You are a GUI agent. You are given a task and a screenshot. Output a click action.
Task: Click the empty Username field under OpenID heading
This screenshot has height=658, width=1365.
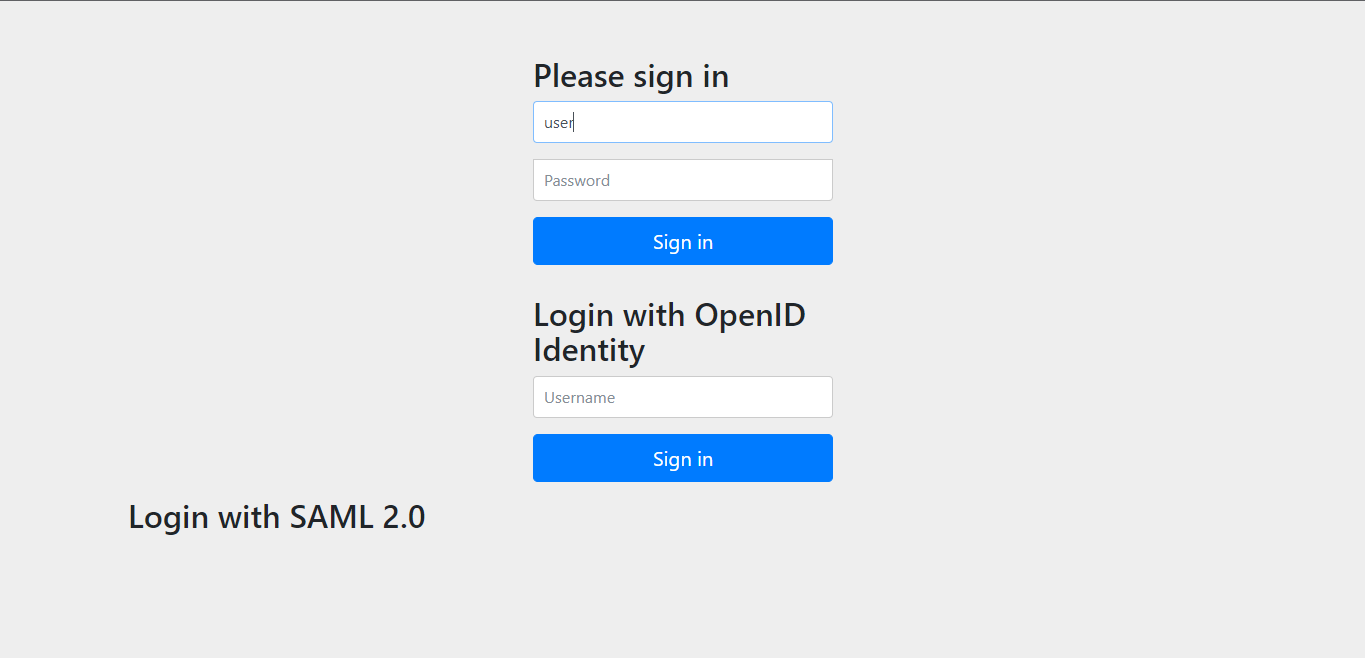click(682, 397)
